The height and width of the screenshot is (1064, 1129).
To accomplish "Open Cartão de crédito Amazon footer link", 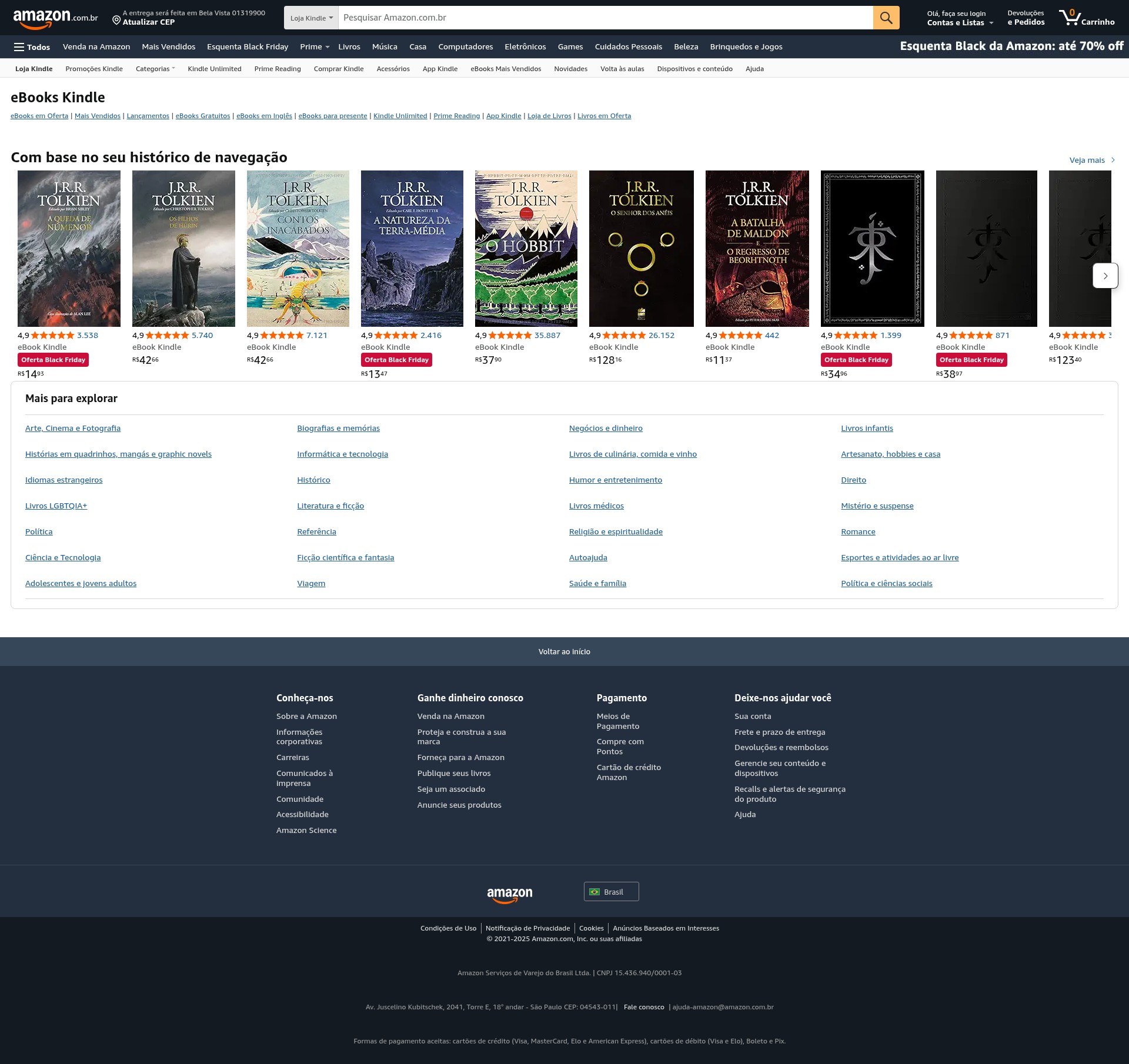I will (x=629, y=772).
